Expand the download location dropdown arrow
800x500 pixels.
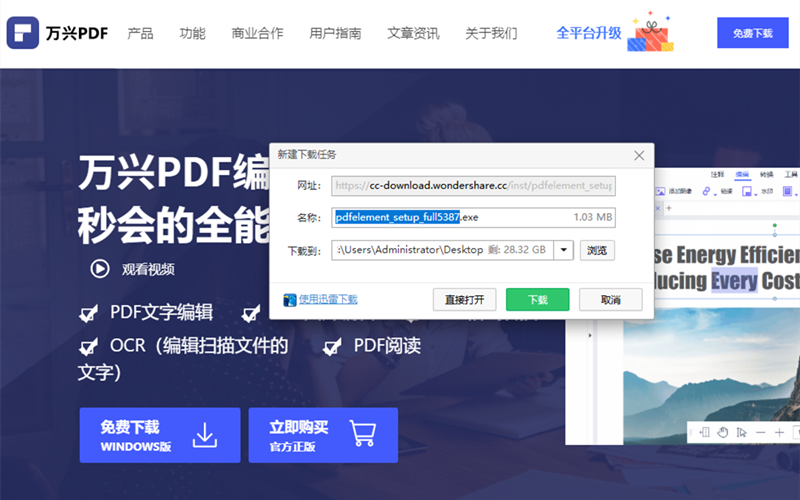pos(563,250)
